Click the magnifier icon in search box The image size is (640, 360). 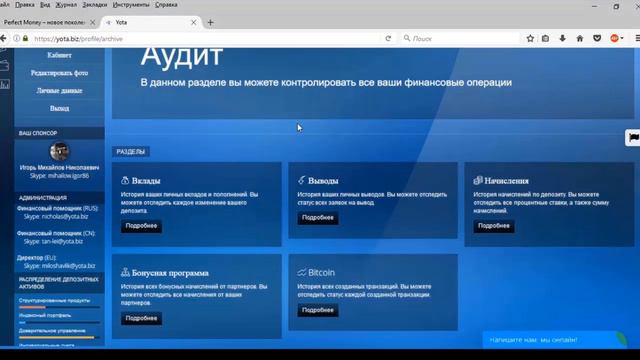pos(407,38)
